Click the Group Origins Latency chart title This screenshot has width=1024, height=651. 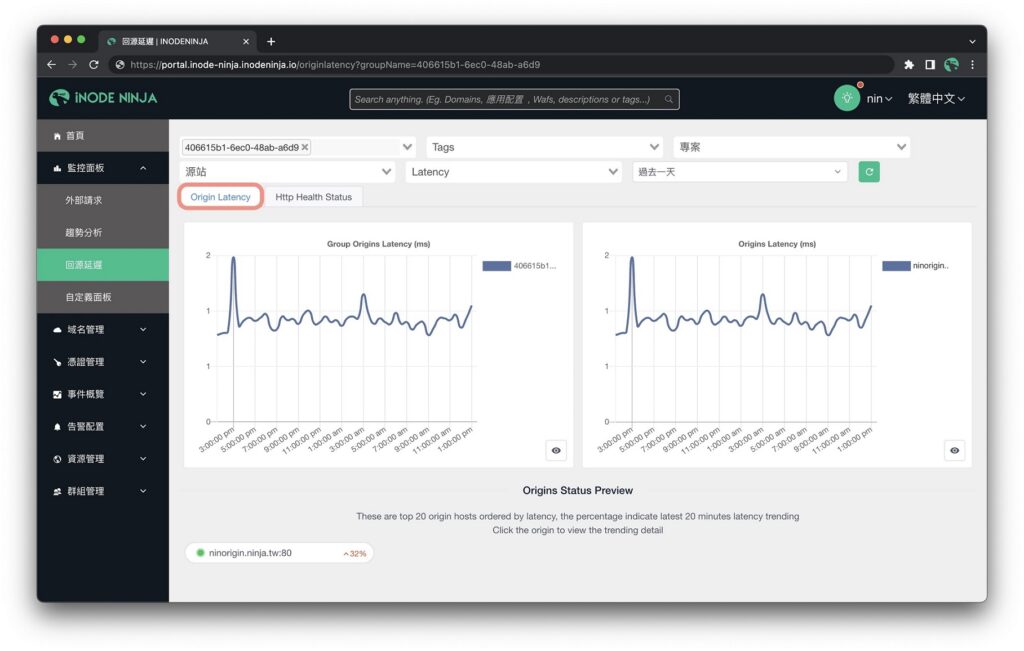click(378, 244)
